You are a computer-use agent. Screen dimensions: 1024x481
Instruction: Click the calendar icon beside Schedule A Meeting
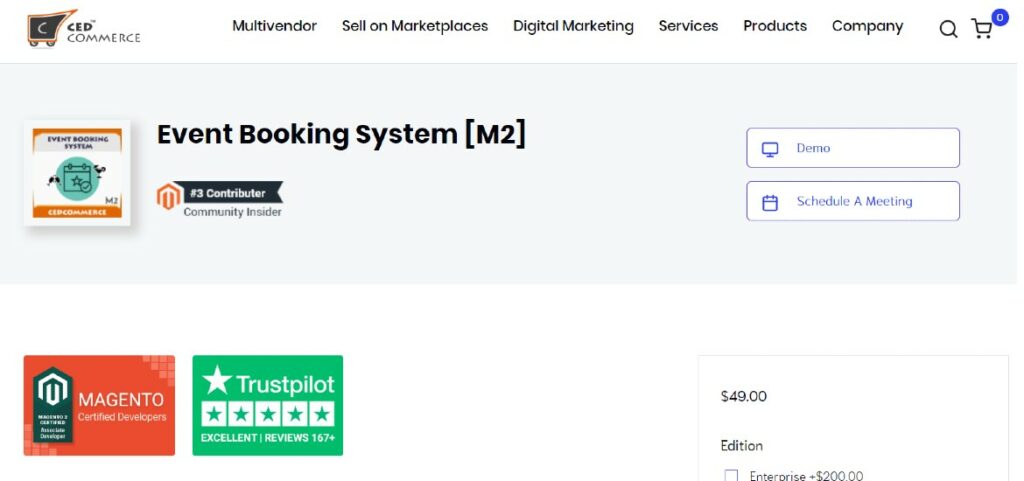pyautogui.click(x=770, y=202)
